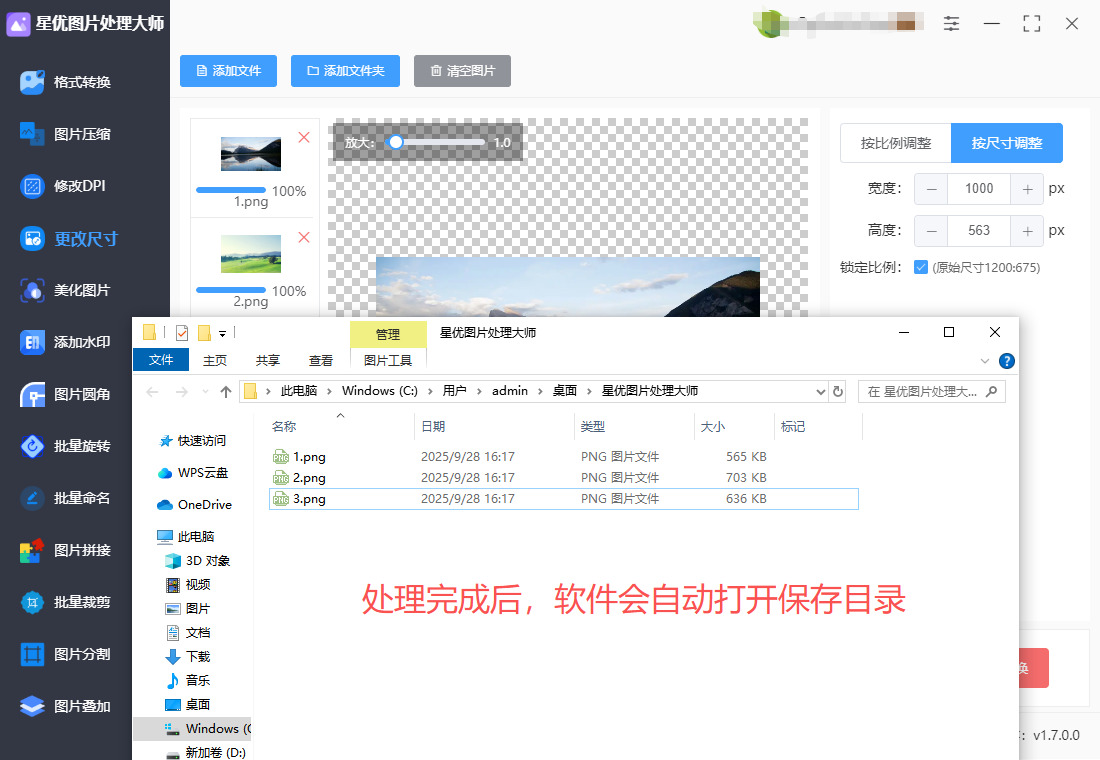
Task: Open the 图片工具 ribbon tab
Action: pos(388,361)
